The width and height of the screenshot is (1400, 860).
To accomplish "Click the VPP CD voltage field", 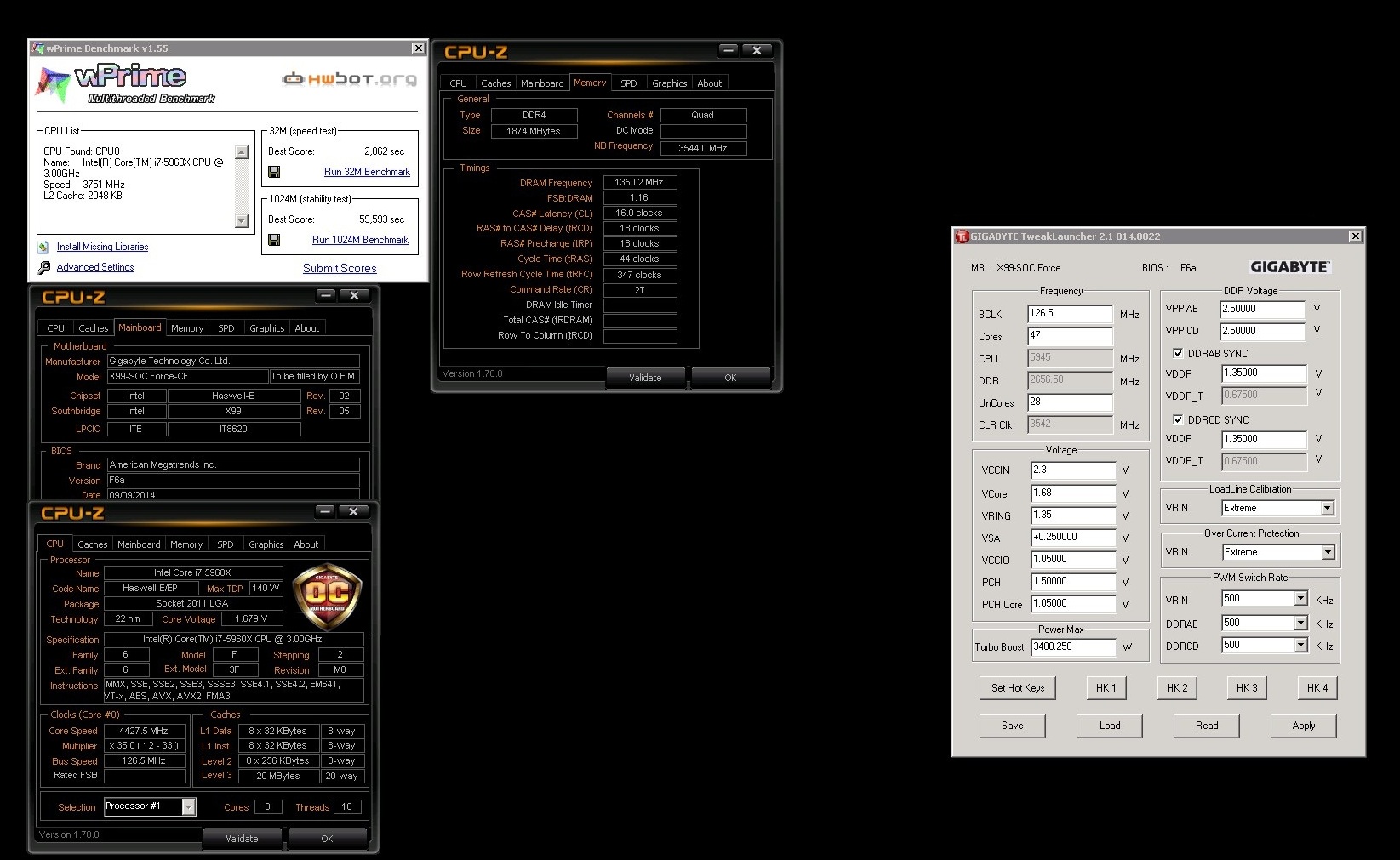I will pyautogui.click(x=1263, y=332).
